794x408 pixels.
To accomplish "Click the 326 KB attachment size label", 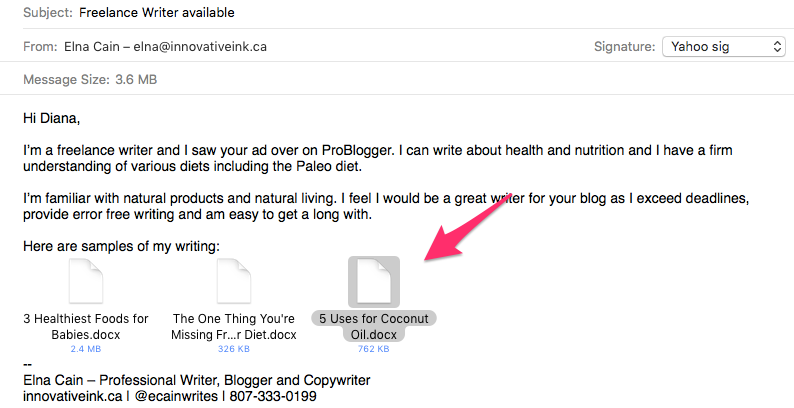I will [234, 349].
